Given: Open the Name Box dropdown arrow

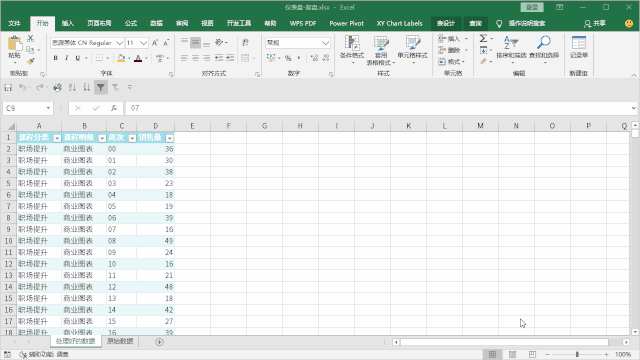Looking at the screenshot, I should [x=48, y=108].
